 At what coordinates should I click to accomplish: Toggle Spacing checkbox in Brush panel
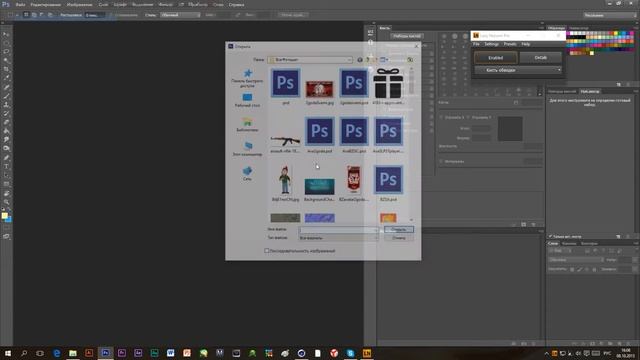tap(441, 161)
